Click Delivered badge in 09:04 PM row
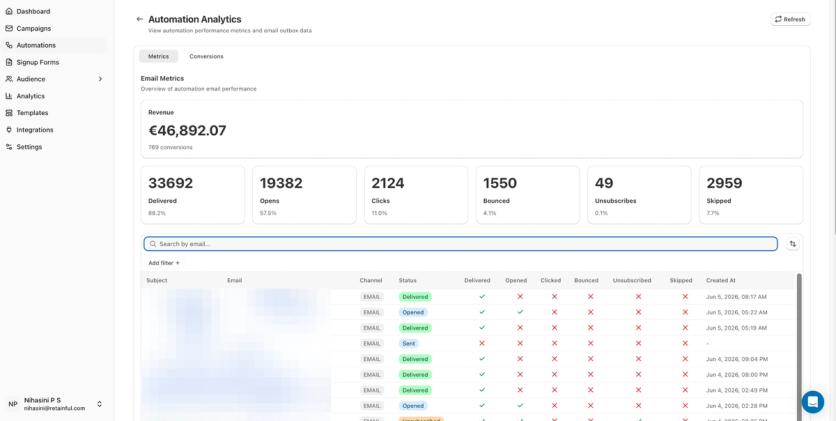The width and height of the screenshot is (836, 421). [x=415, y=359]
